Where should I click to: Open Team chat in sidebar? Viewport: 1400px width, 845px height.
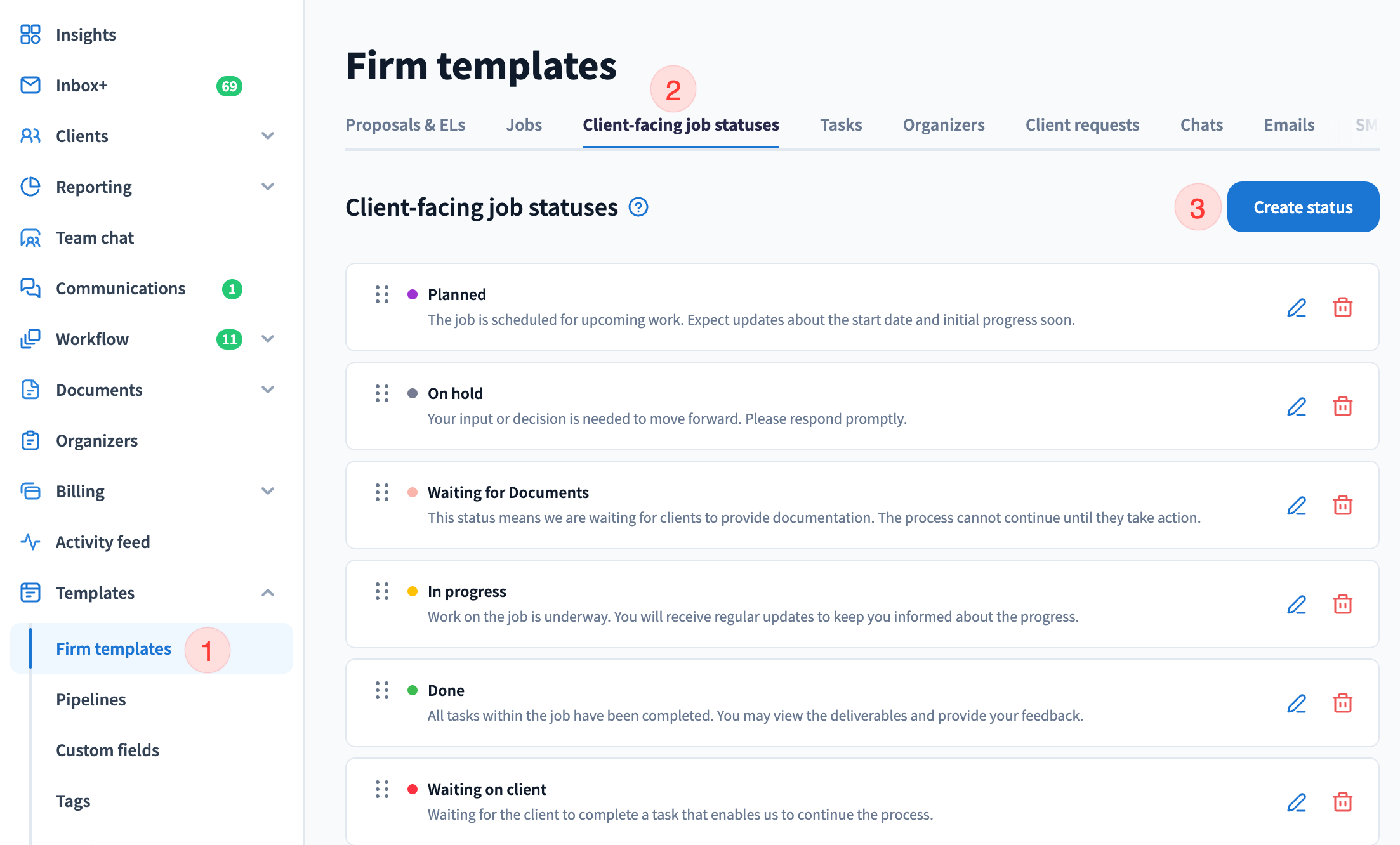tap(95, 238)
